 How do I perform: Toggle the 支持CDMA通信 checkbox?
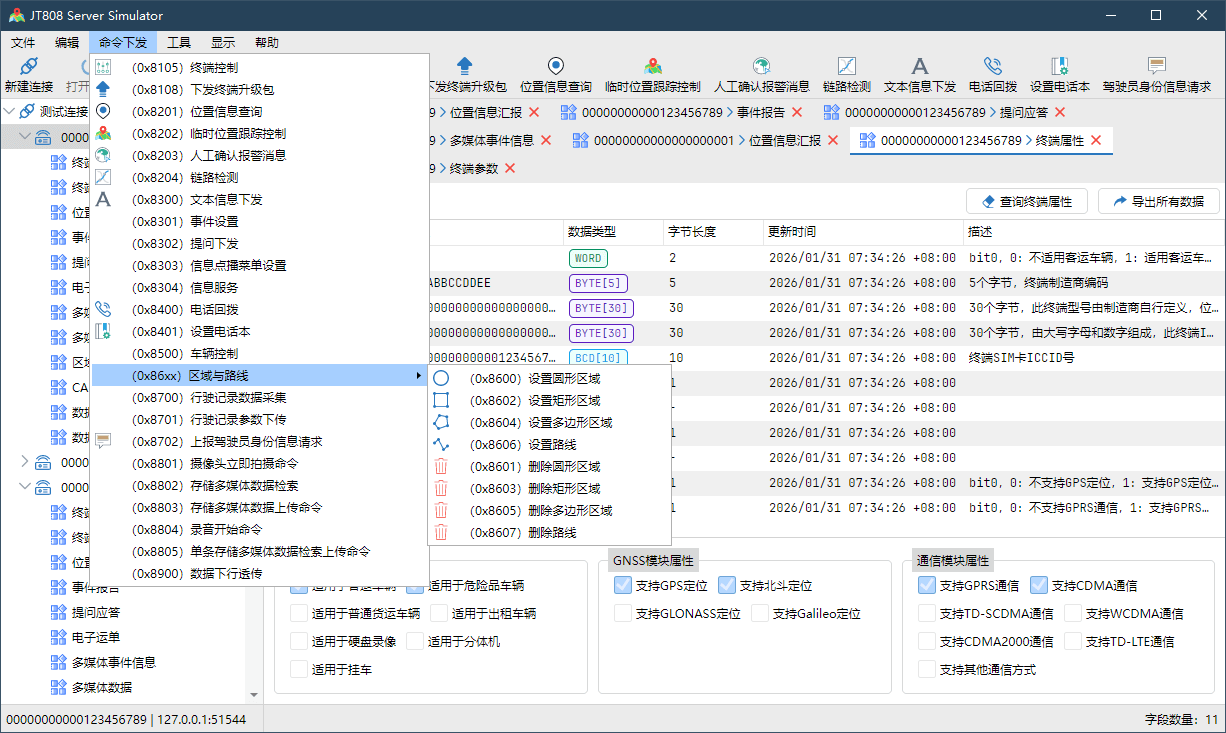click(x=1039, y=586)
